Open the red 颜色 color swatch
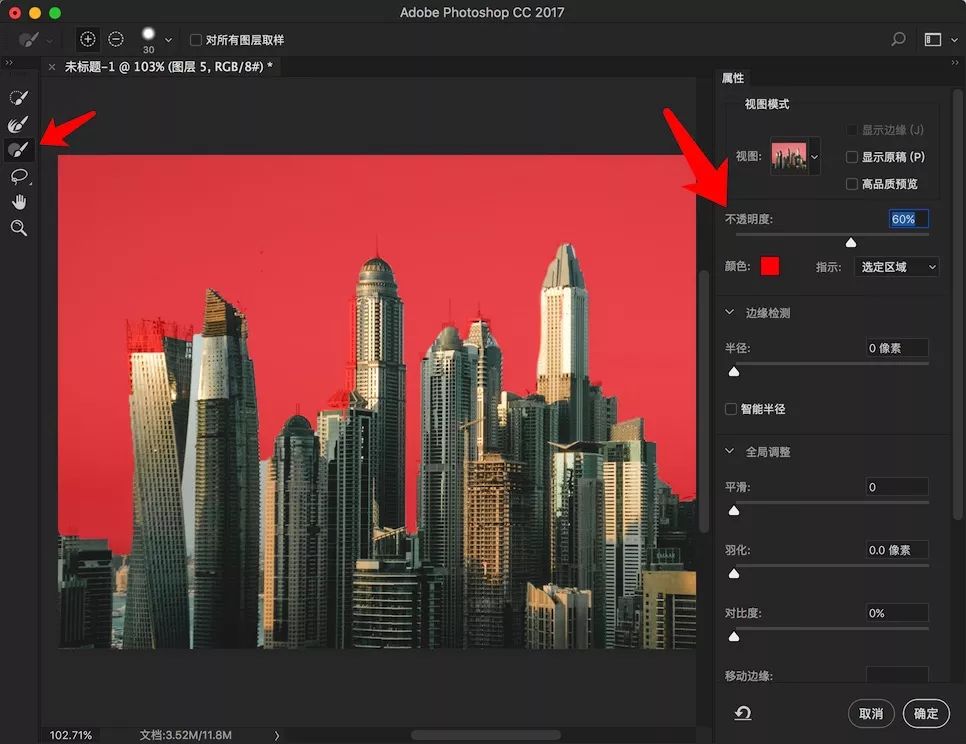The image size is (966, 744). coord(771,266)
